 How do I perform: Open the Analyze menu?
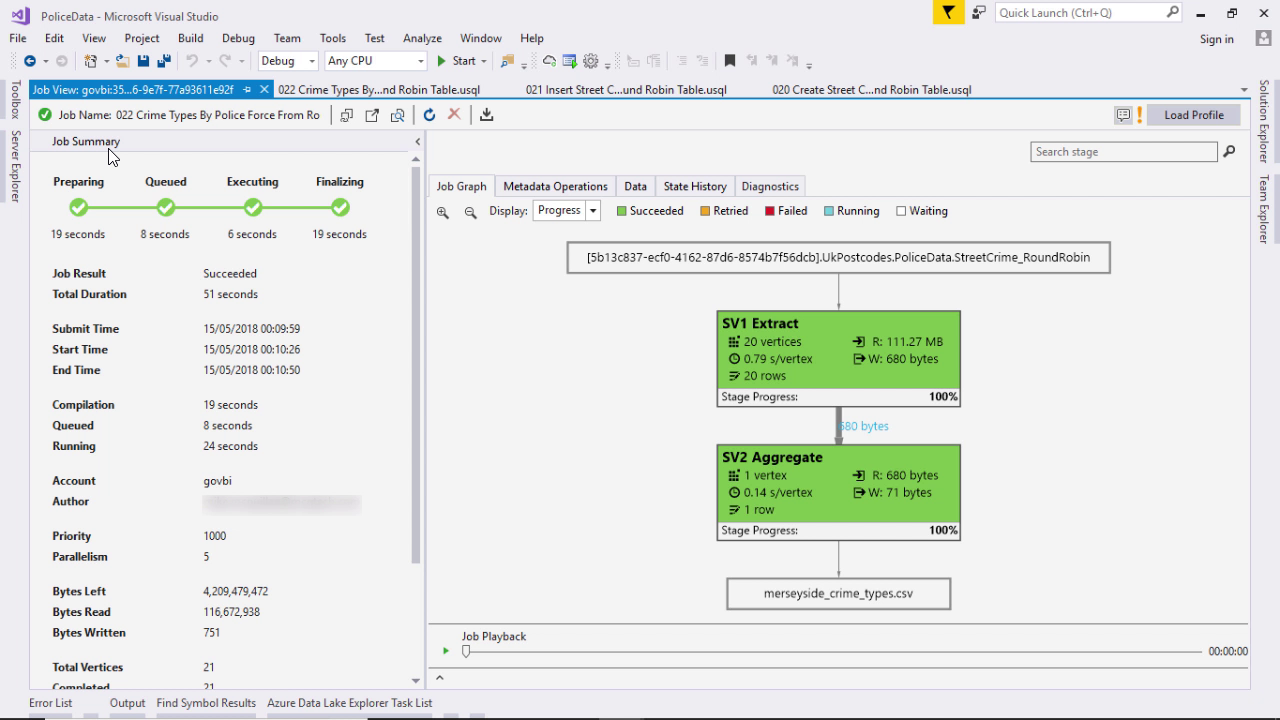[422, 38]
